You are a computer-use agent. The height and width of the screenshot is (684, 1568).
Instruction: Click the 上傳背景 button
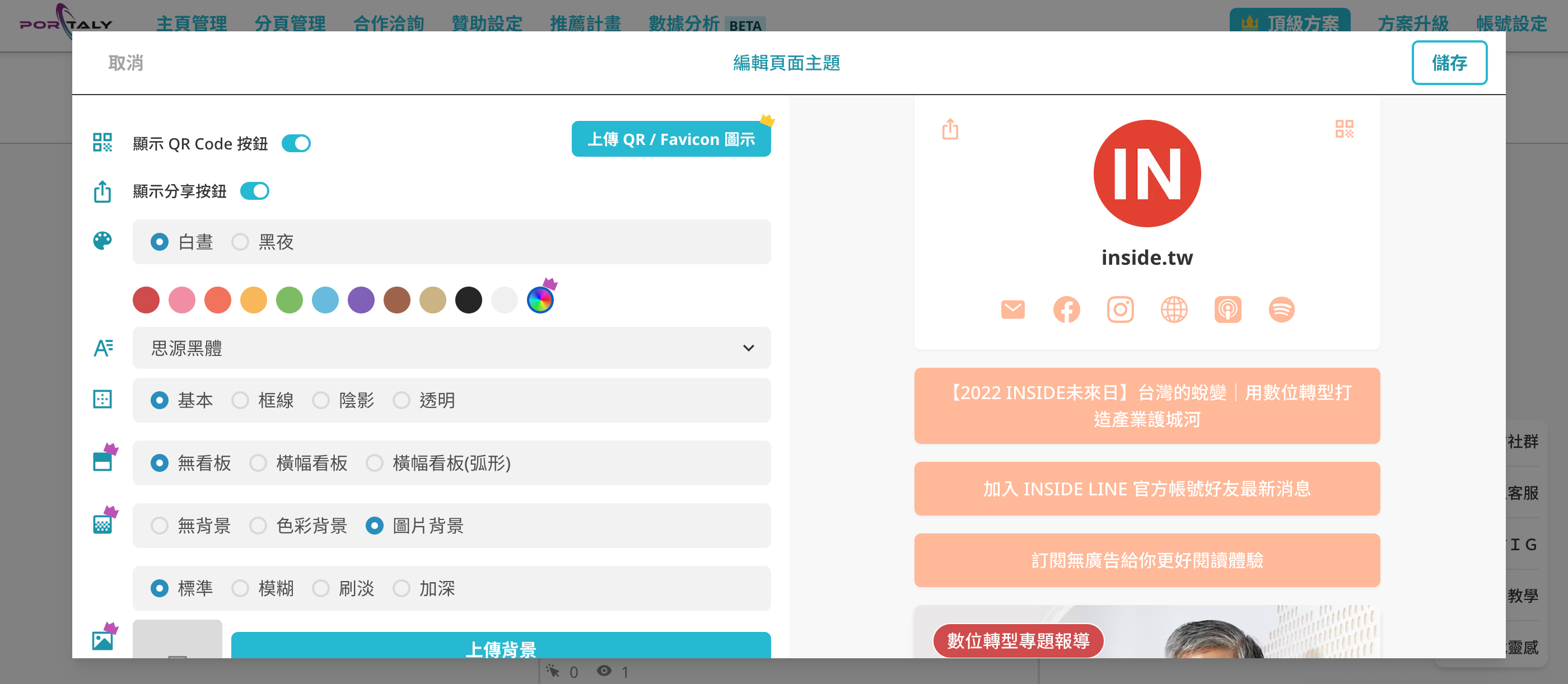pos(500,645)
